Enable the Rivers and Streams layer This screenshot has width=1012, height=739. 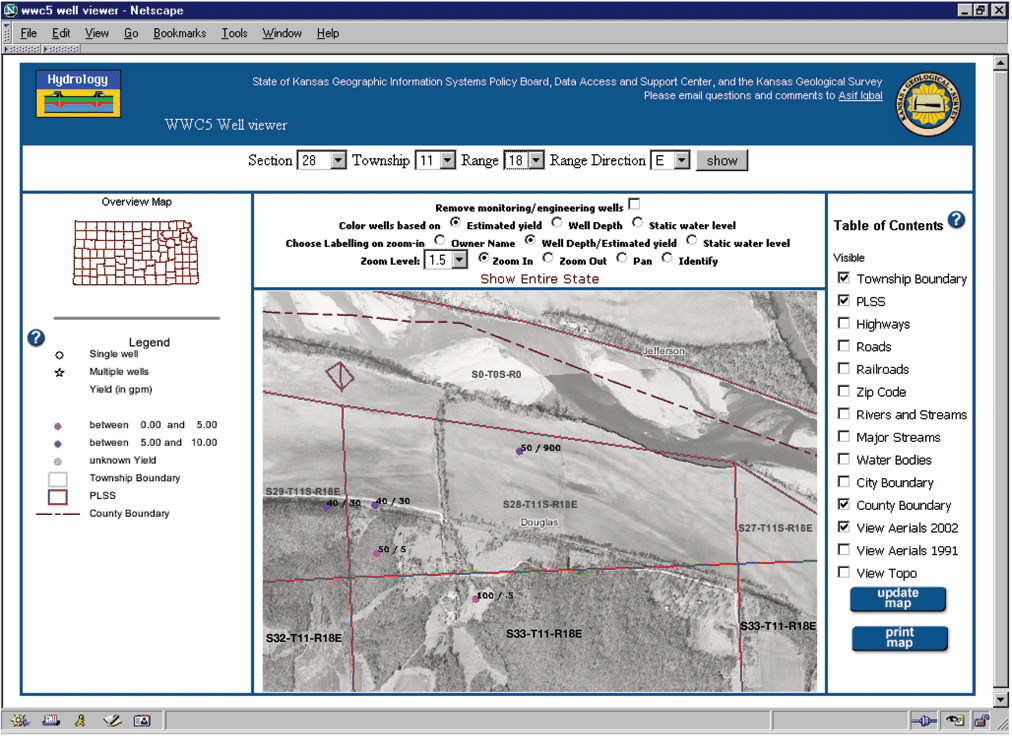(844, 413)
